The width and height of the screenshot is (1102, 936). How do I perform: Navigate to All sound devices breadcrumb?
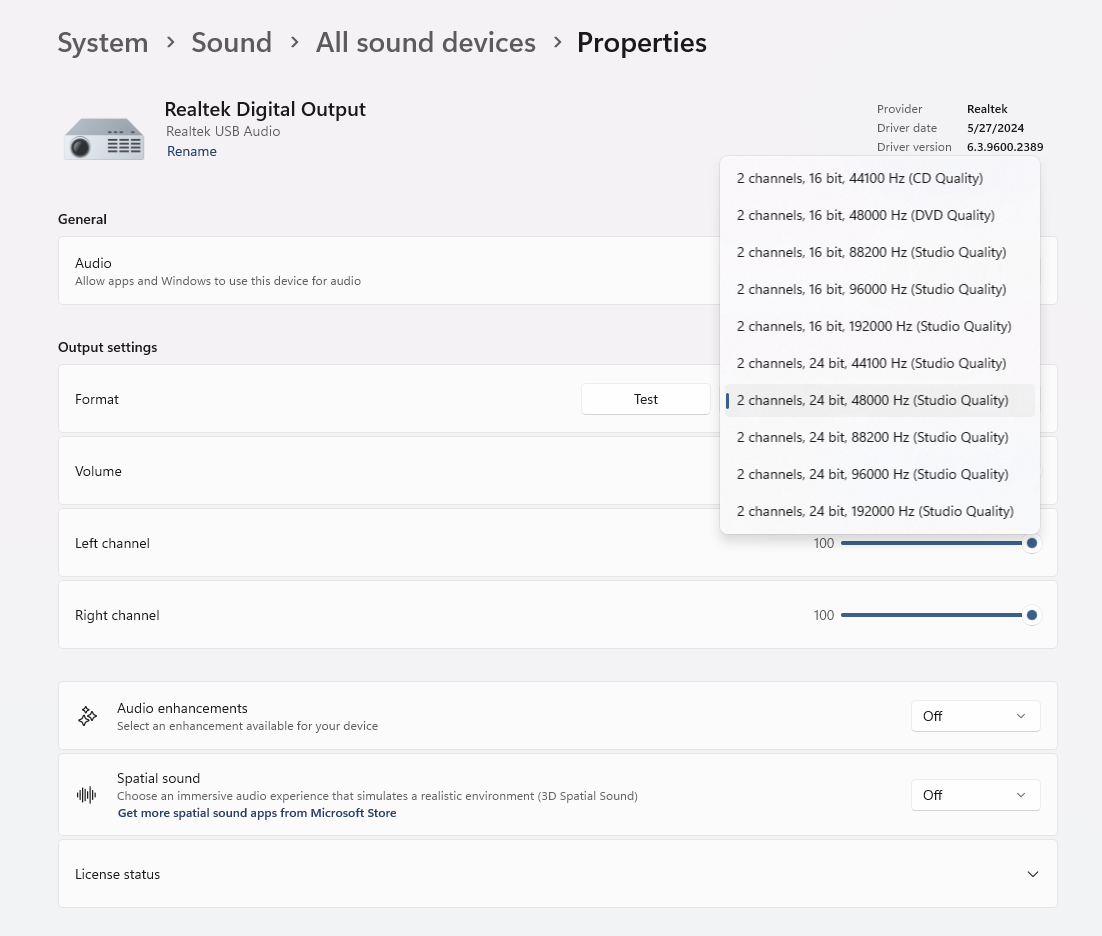click(425, 43)
